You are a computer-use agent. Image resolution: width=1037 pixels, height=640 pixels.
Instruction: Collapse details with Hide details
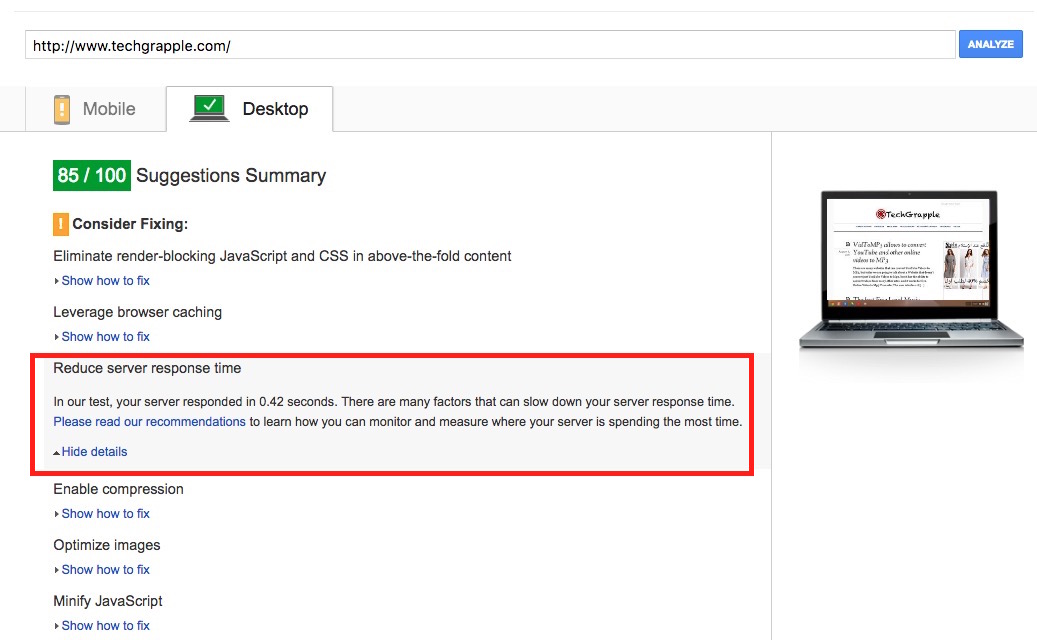click(x=94, y=452)
